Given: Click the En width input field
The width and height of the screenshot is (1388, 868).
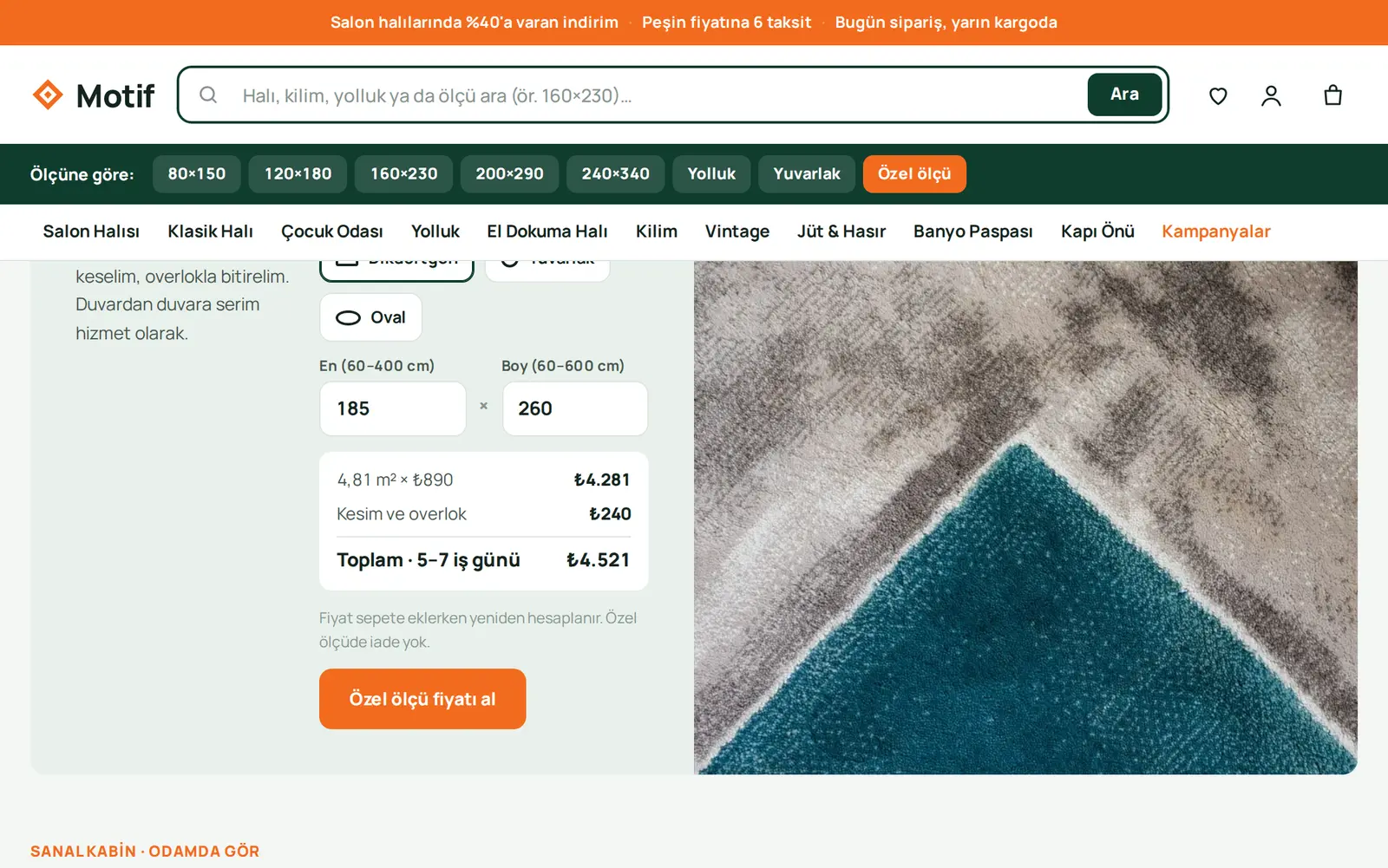Looking at the screenshot, I should (393, 408).
